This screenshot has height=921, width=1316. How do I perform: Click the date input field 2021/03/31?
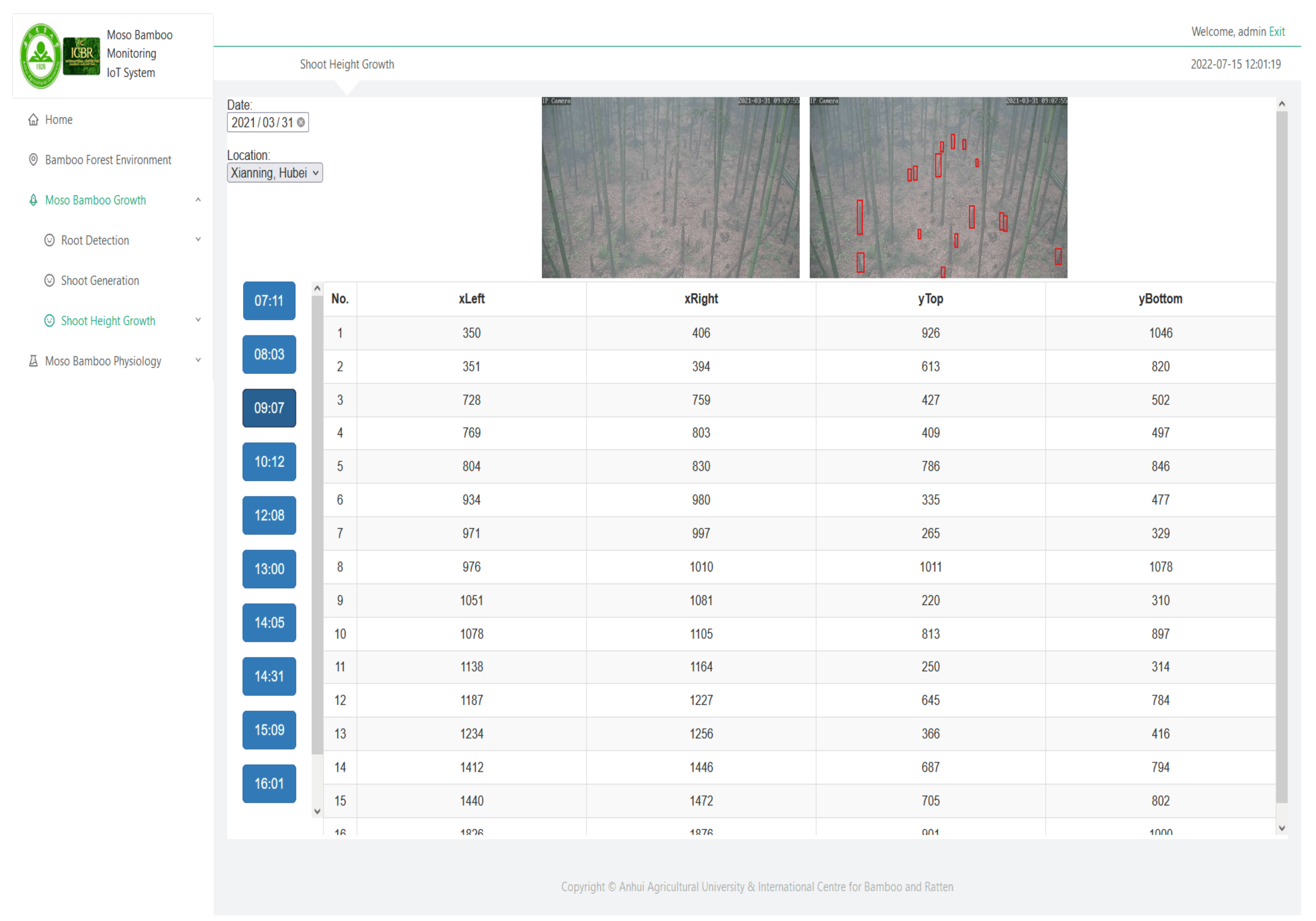pyautogui.click(x=268, y=123)
